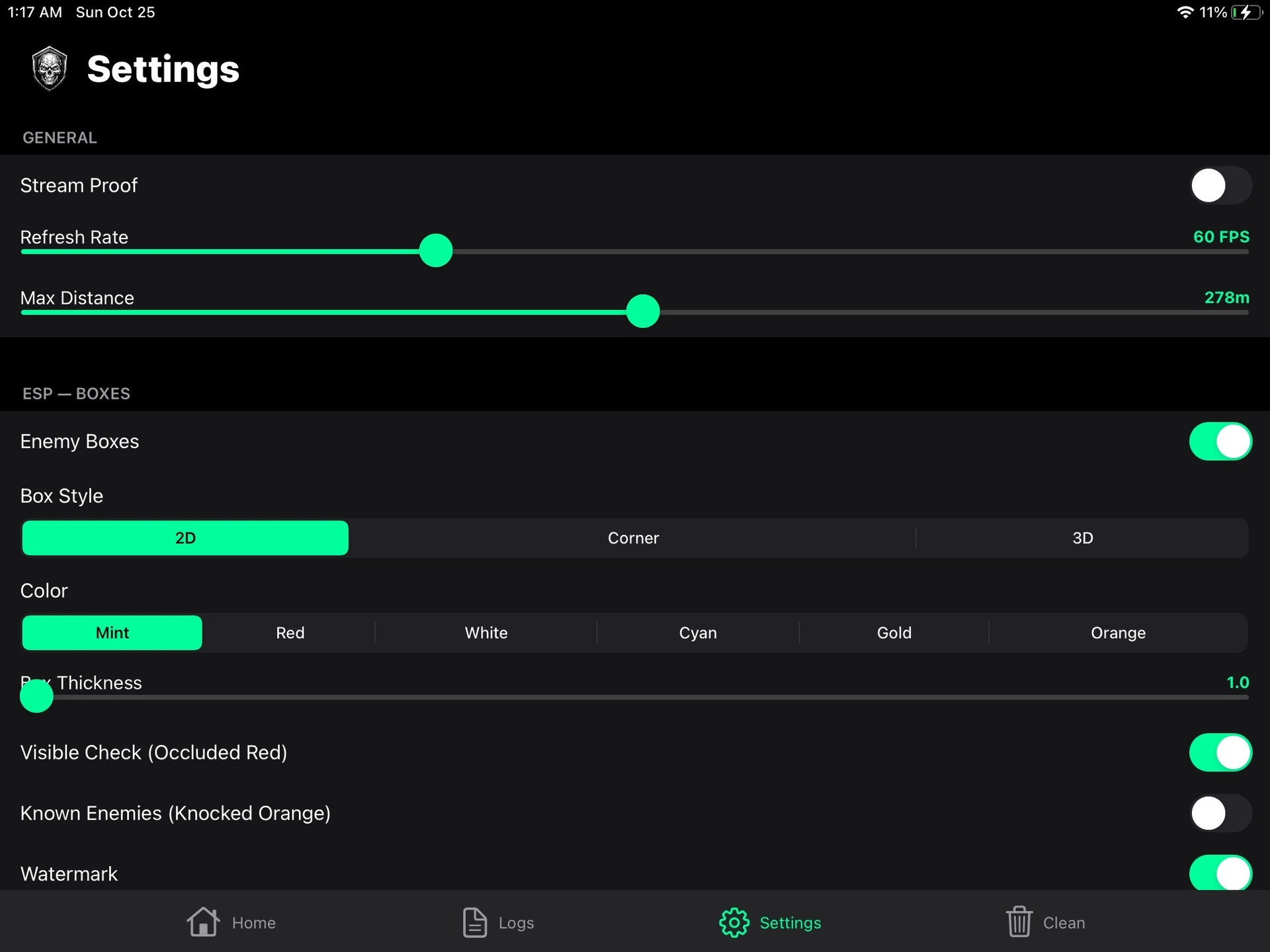Turn off Visible Check (Occluded Red)
This screenshot has height=952, width=1270.
click(1220, 752)
